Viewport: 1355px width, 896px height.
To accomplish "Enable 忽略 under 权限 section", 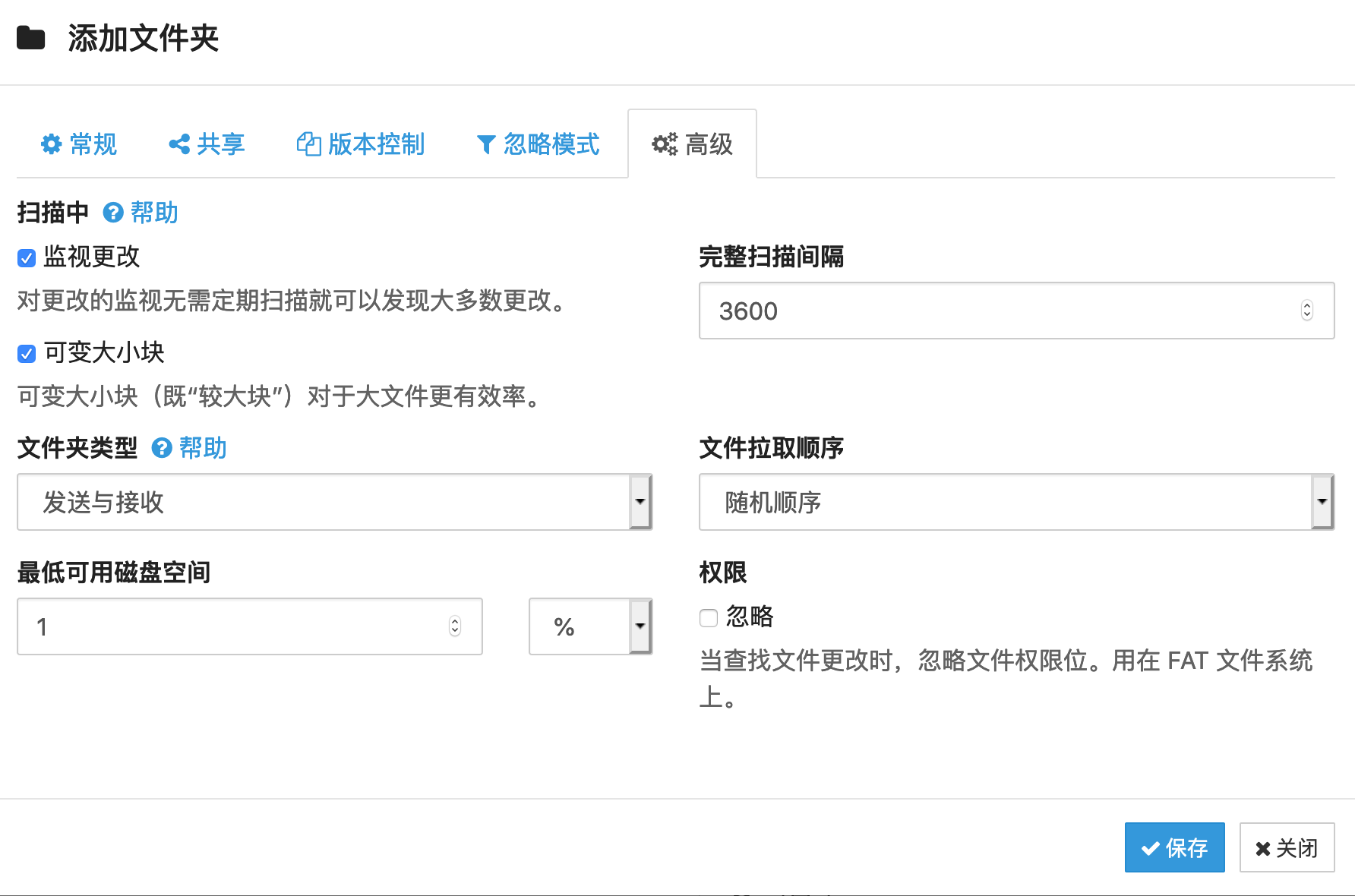I will pos(707,618).
